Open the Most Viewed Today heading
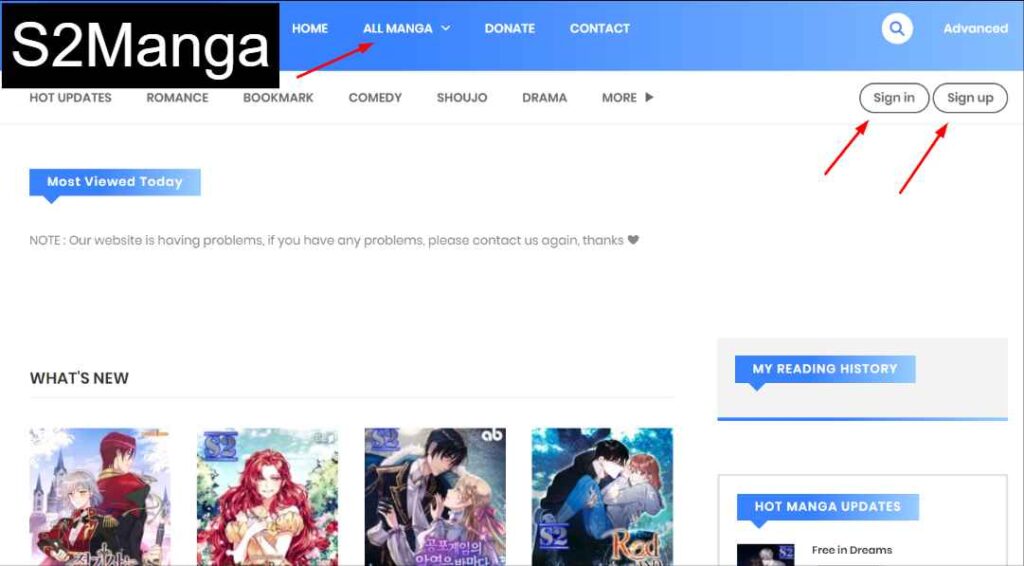 [115, 182]
